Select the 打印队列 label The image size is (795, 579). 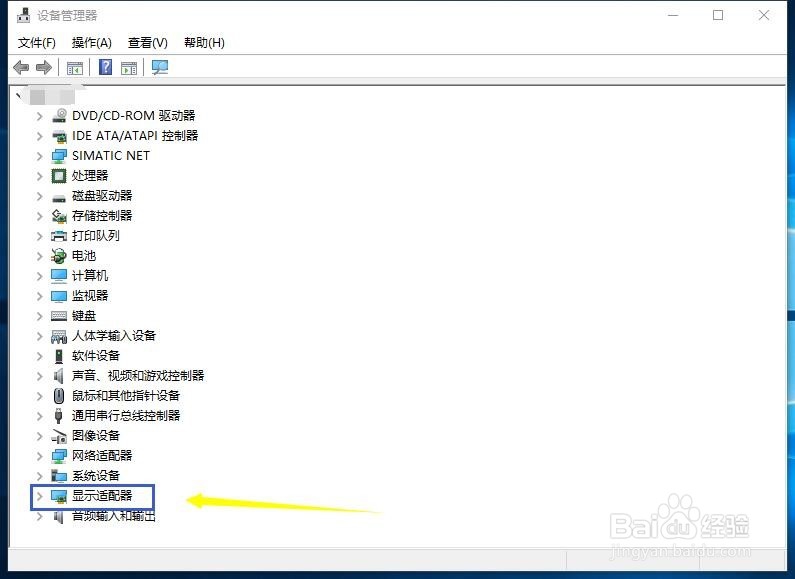tap(96, 236)
